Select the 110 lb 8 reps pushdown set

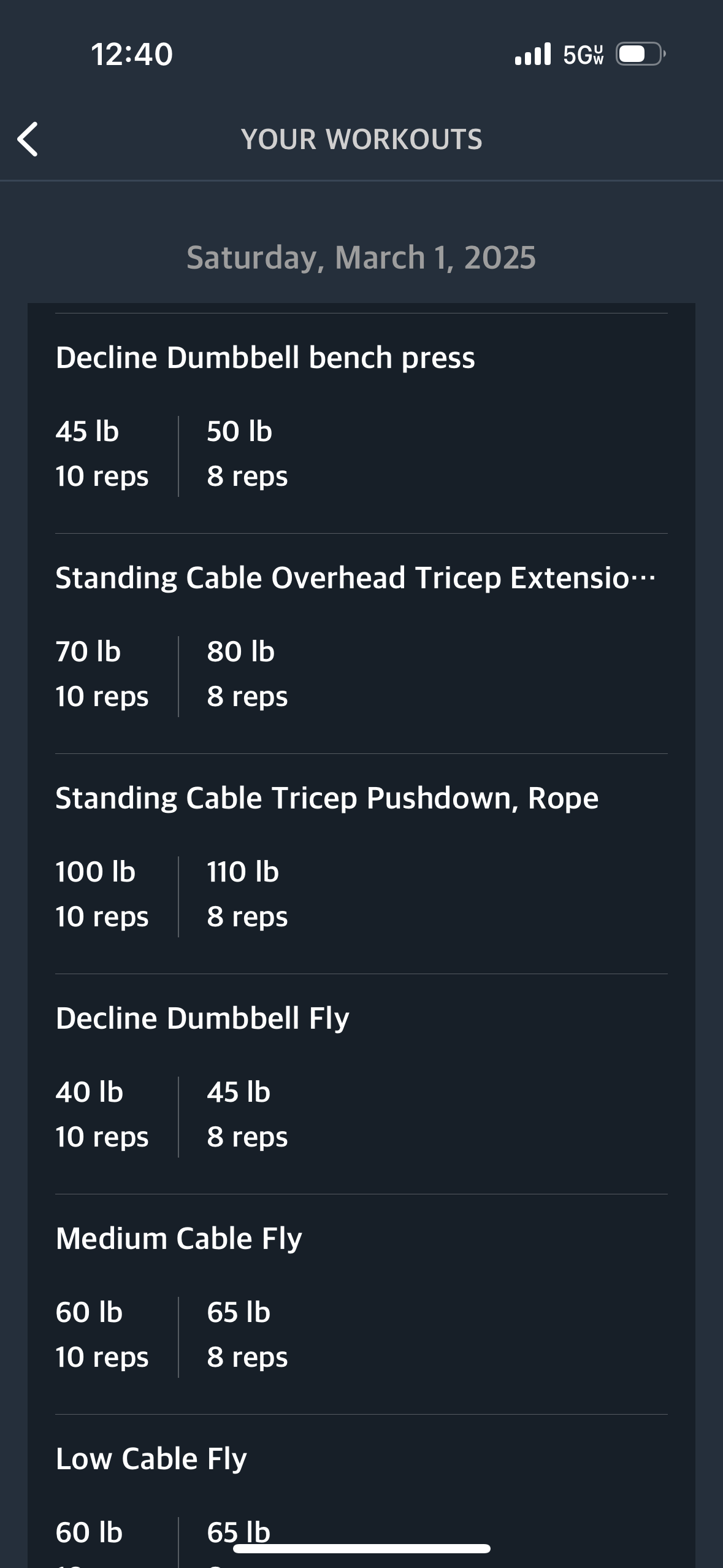point(247,894)
